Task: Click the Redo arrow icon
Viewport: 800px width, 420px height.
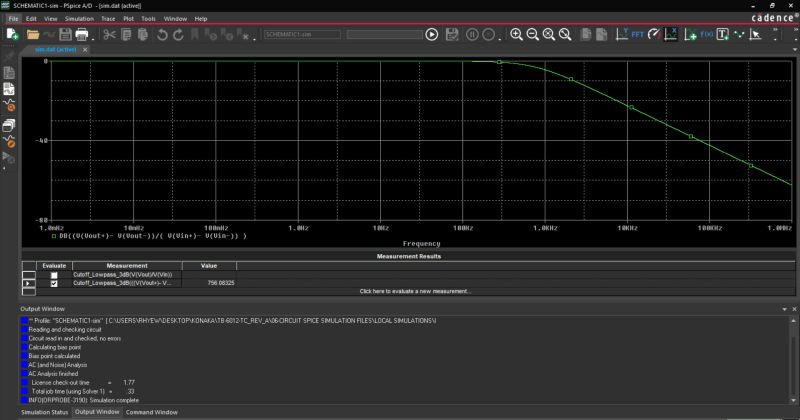Action: pos(178,35)
